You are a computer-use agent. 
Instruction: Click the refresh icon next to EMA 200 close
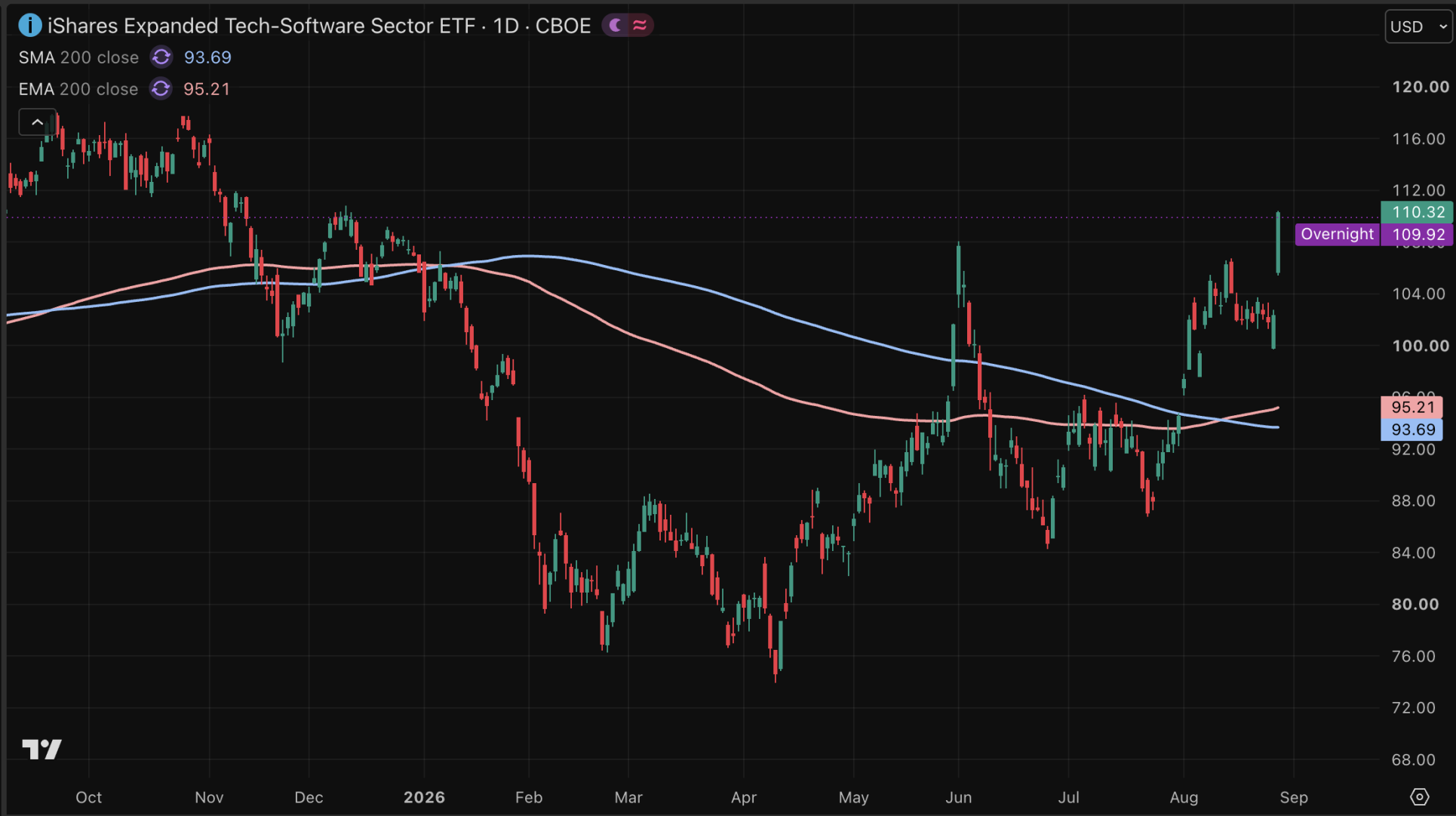(161, 89)
